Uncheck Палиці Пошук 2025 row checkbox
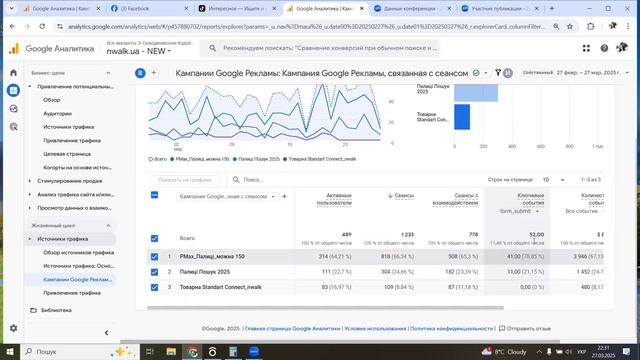 point(154,272)
